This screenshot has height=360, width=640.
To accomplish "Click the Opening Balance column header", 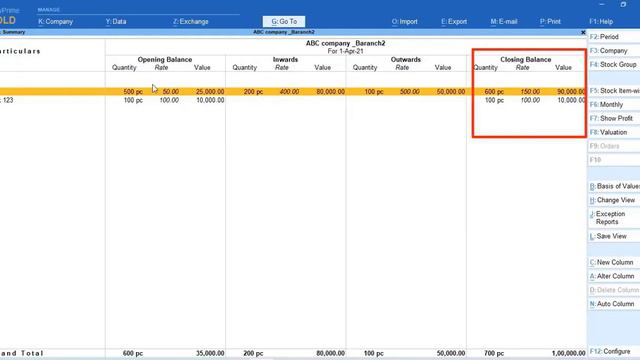I will (x=164, y=60).
